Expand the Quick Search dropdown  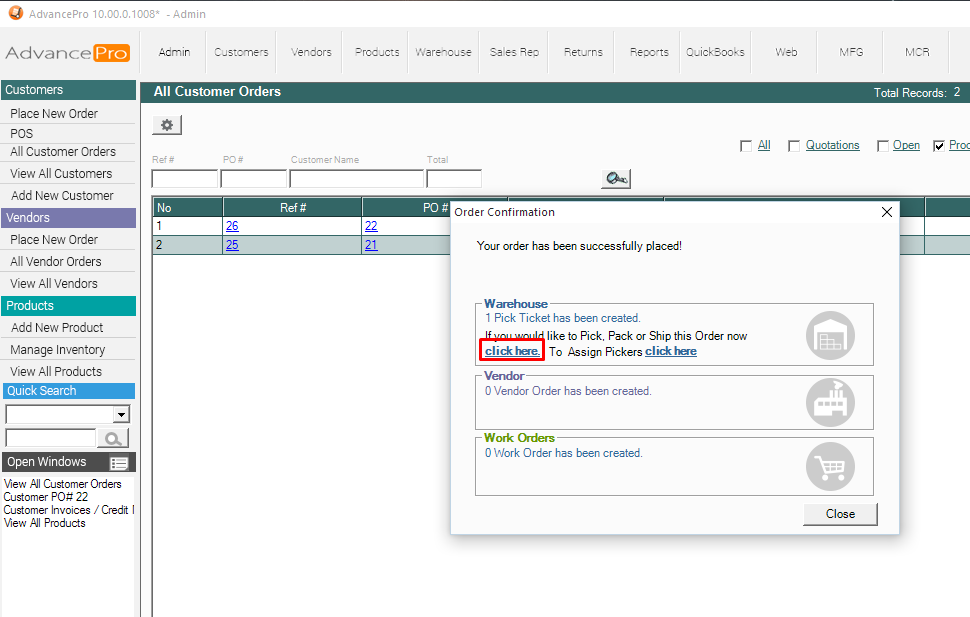click(122, 415)
